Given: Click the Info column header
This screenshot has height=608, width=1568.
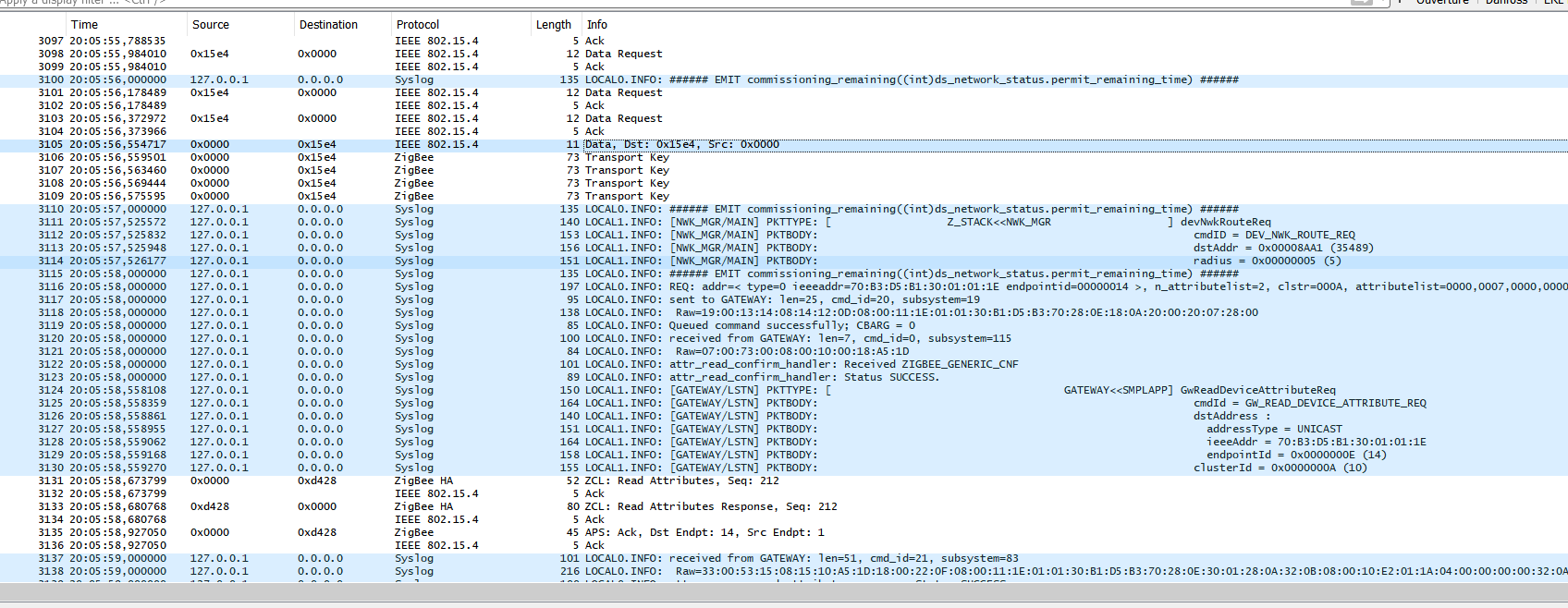Looking at the screenshot, I should (x=1074, y=25).
